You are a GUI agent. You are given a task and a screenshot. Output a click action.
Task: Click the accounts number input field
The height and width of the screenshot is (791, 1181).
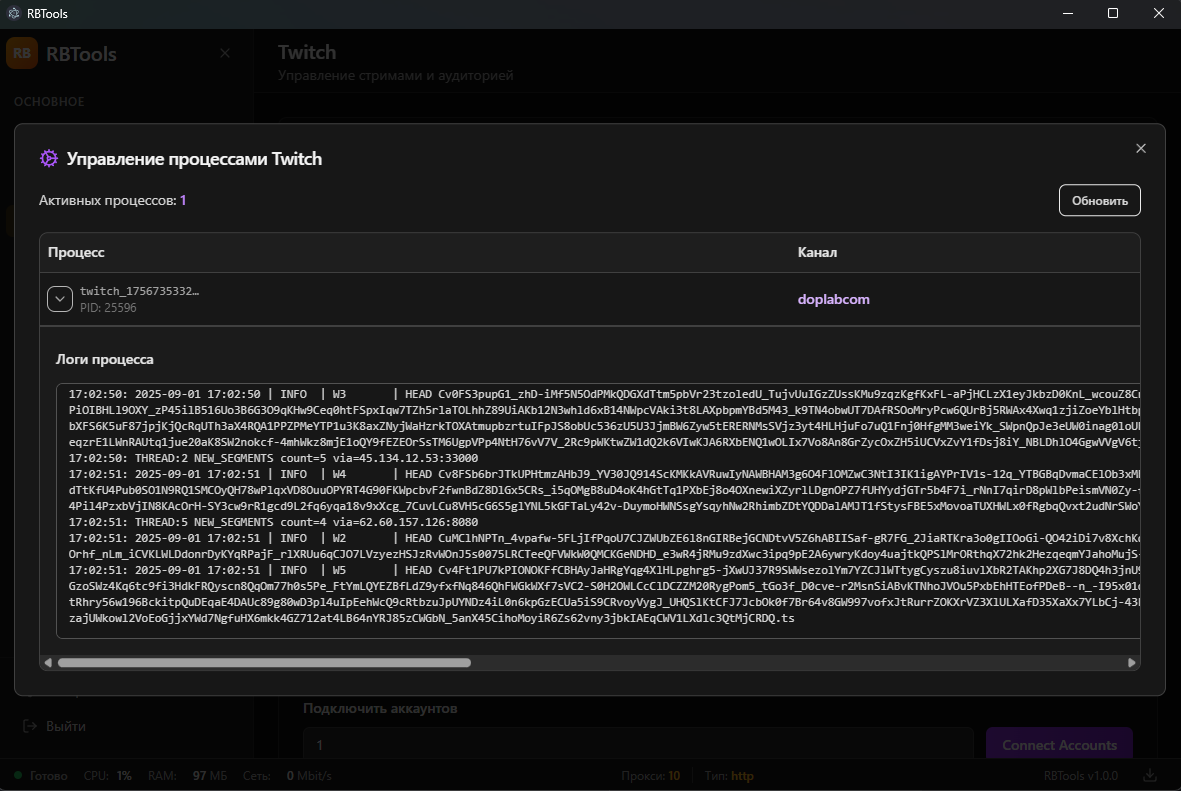click(x=637, y=745)
